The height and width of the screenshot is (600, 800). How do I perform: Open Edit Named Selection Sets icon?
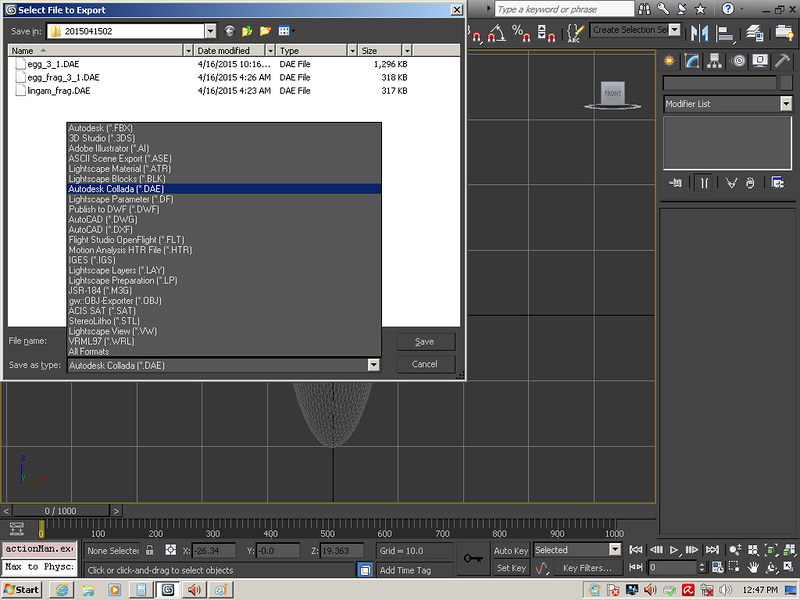[x=574, y=33]
